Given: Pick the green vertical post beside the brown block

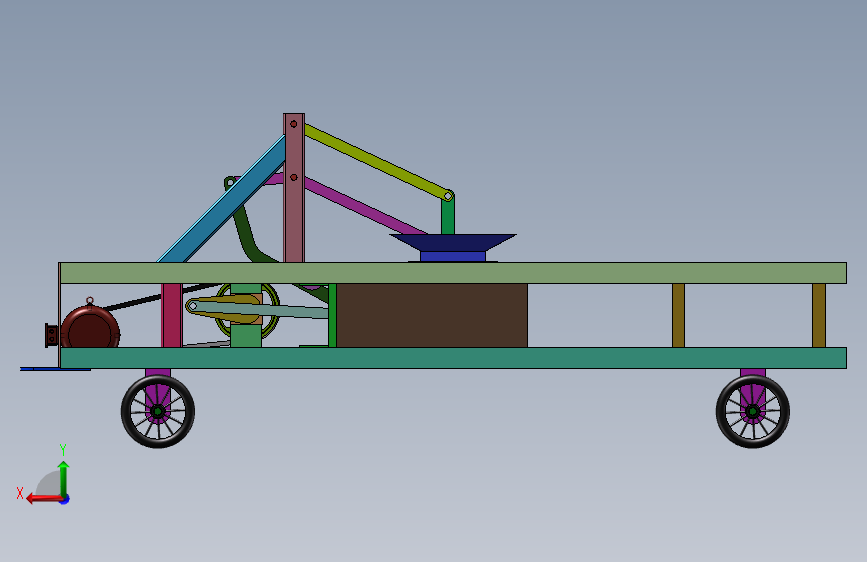Looking at the screenshot, I should click(x=332, y=316).
